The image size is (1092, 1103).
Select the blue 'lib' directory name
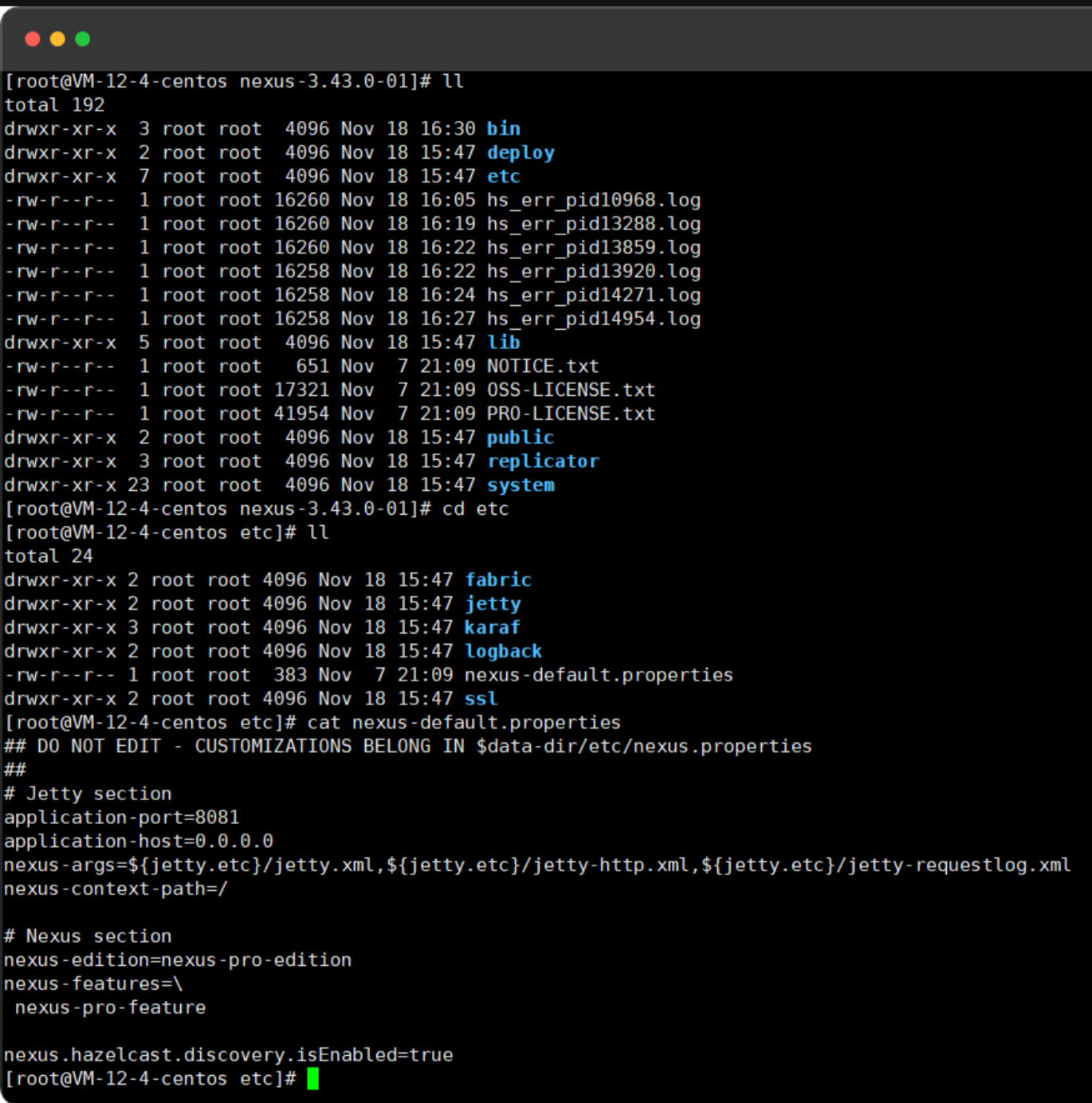[x=504, y=343]
